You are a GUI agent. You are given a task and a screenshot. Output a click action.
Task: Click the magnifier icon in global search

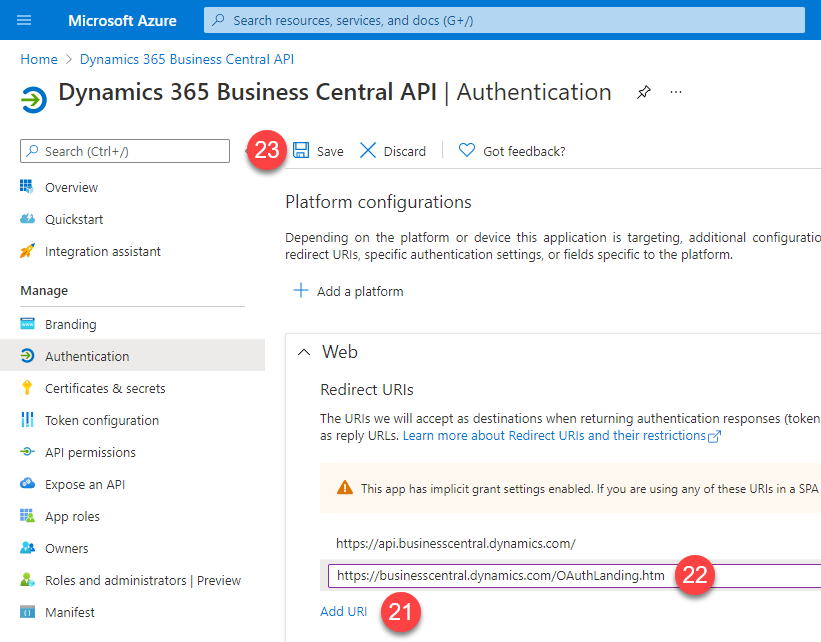coord(218,20)
